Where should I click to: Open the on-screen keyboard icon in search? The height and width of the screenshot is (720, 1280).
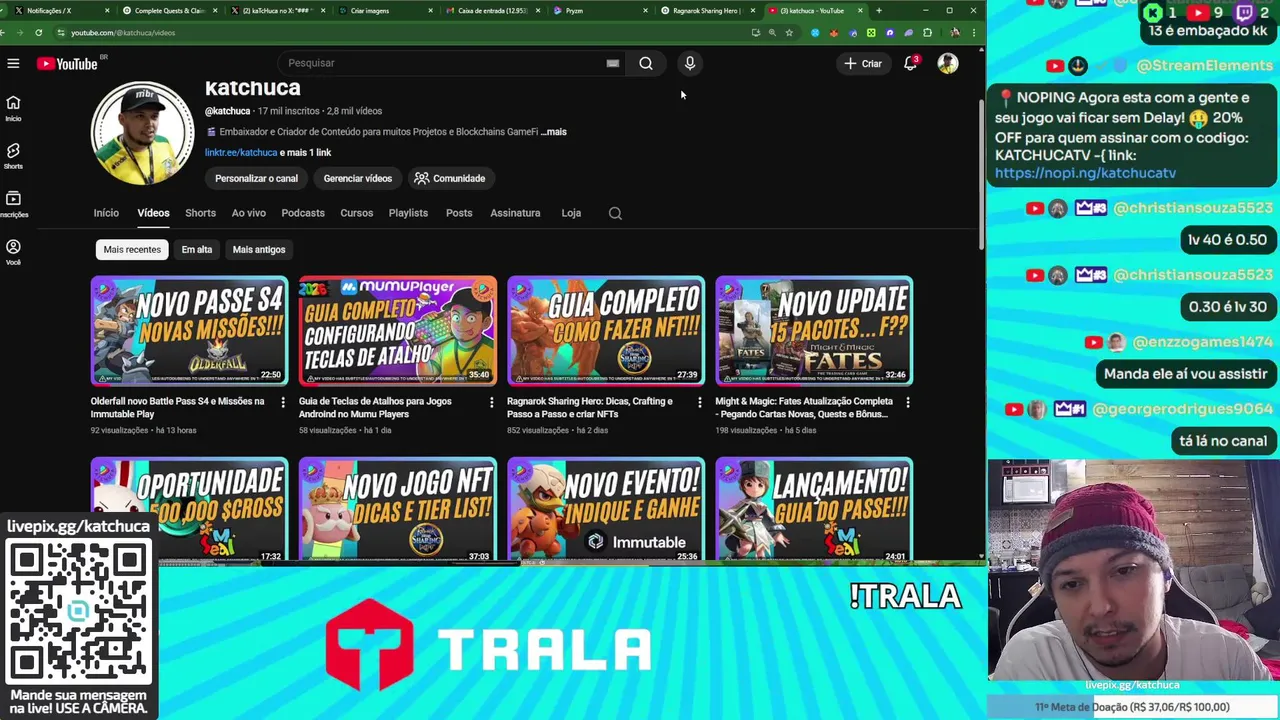(613, 63)
